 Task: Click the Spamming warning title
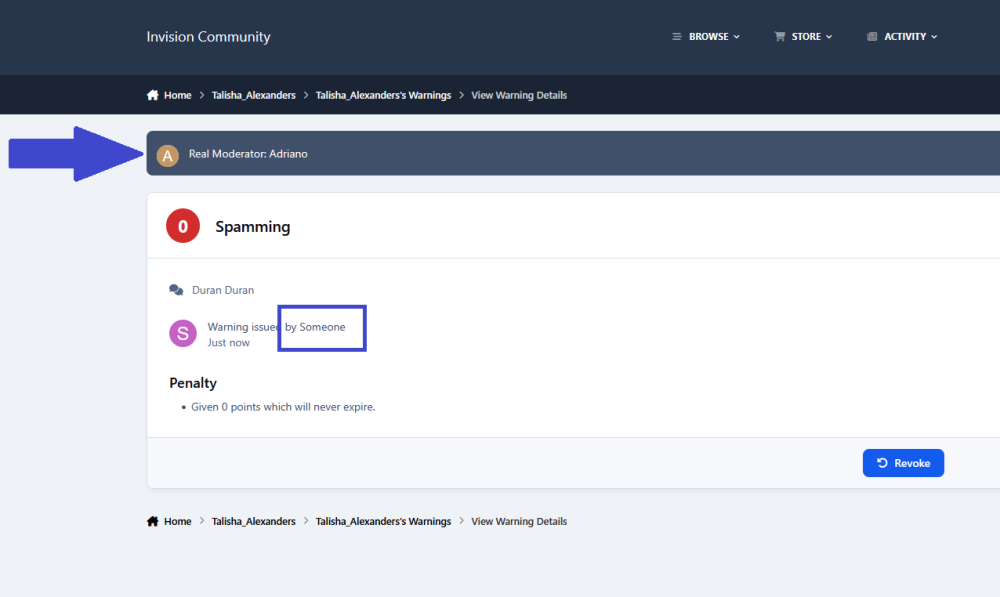pyautogui.click(x=253, y=227)
